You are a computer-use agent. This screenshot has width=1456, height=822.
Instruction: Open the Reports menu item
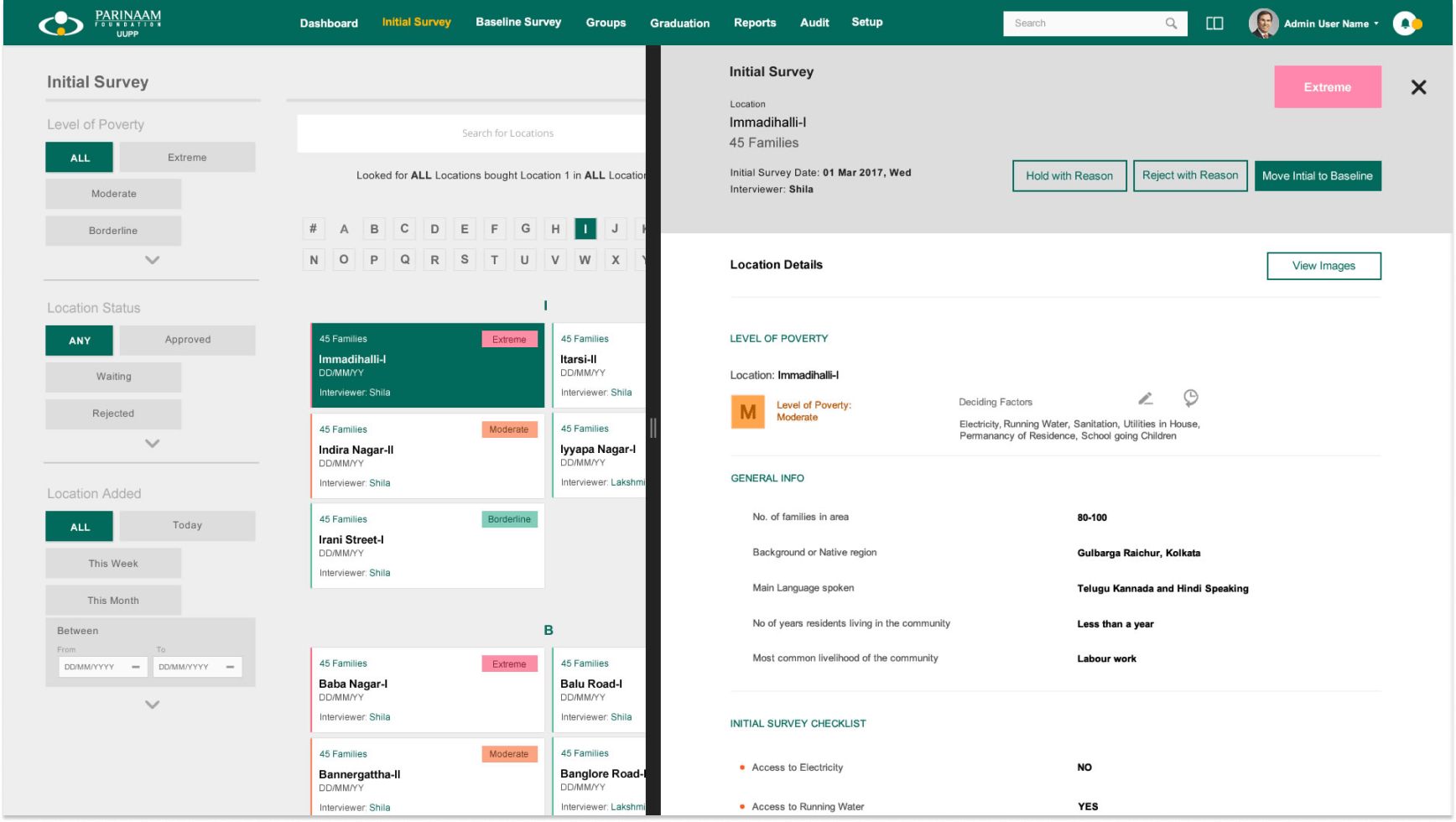click(755, 23)
